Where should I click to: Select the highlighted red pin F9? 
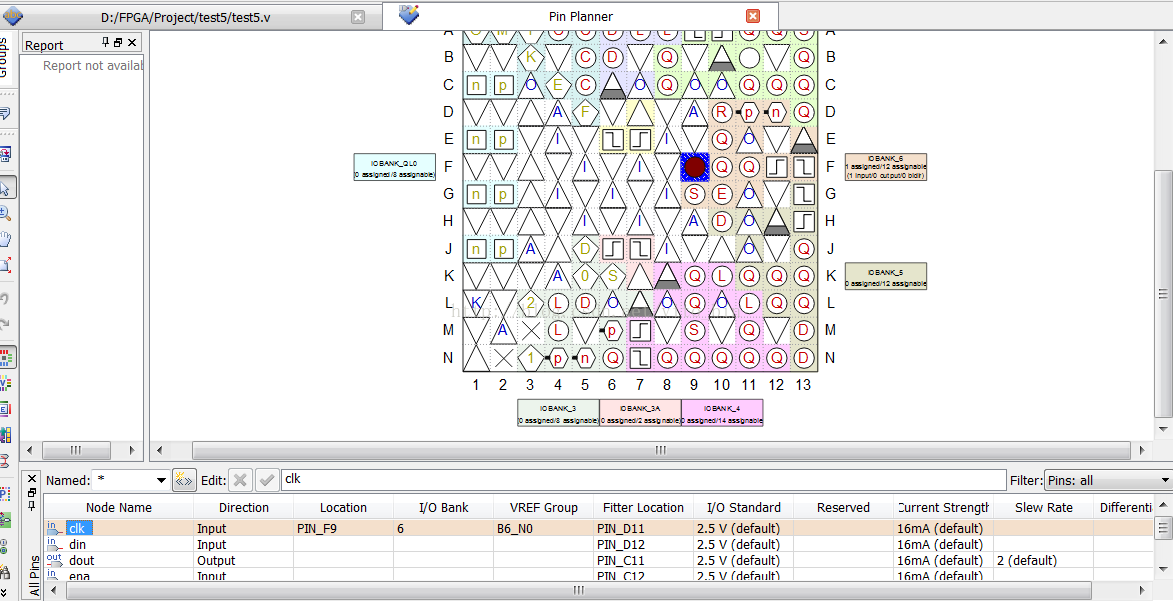[695, 166]
